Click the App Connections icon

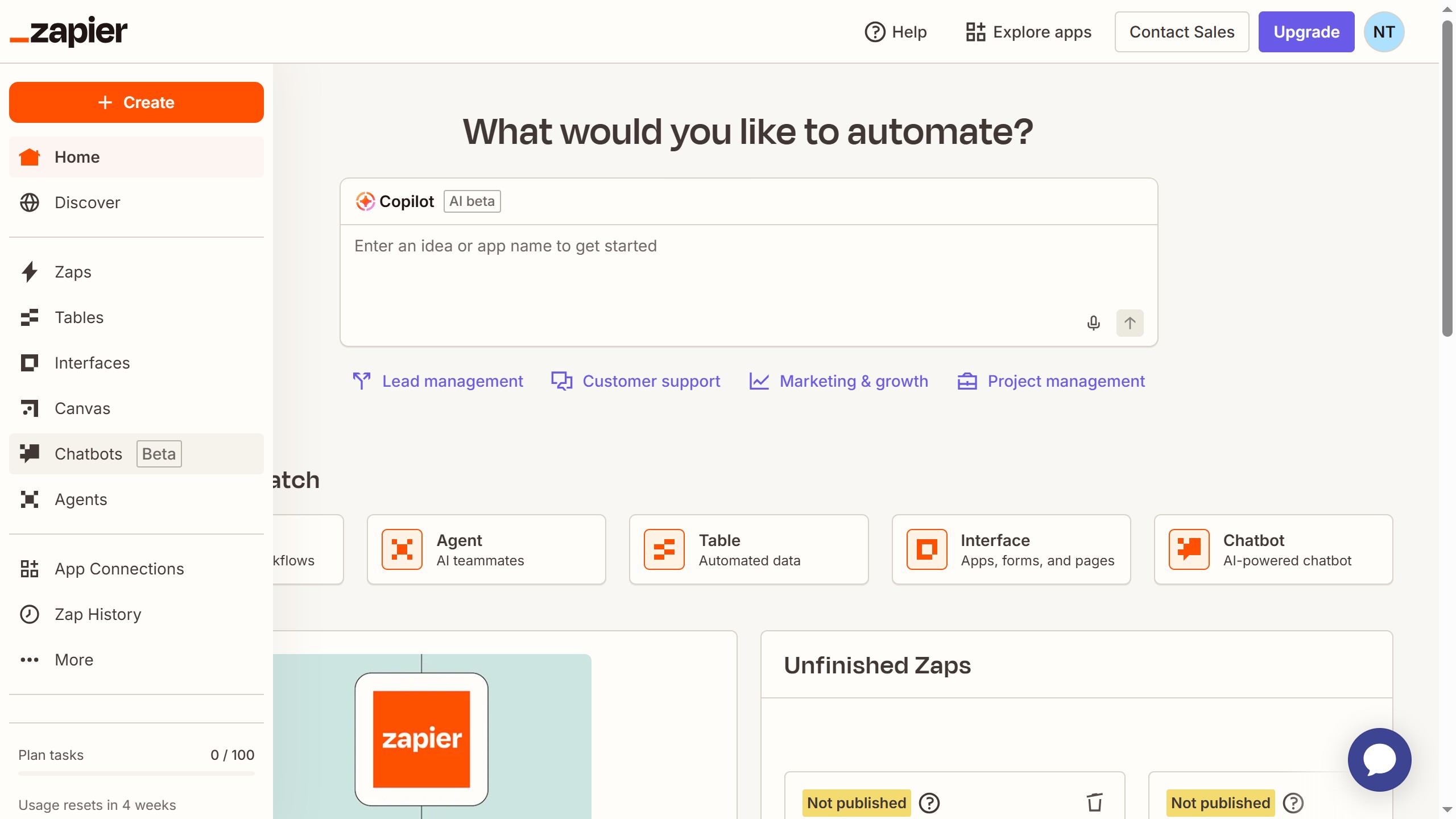click(x=30, y=569)
